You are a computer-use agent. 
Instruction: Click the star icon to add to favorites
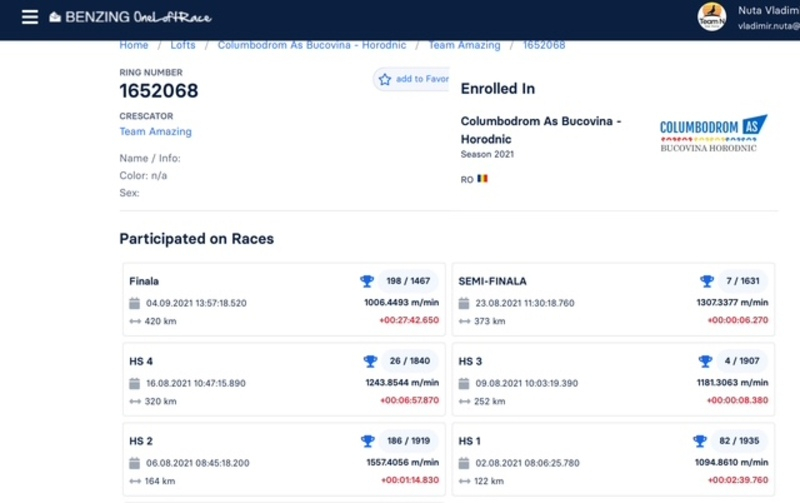[x=385, y=79]
